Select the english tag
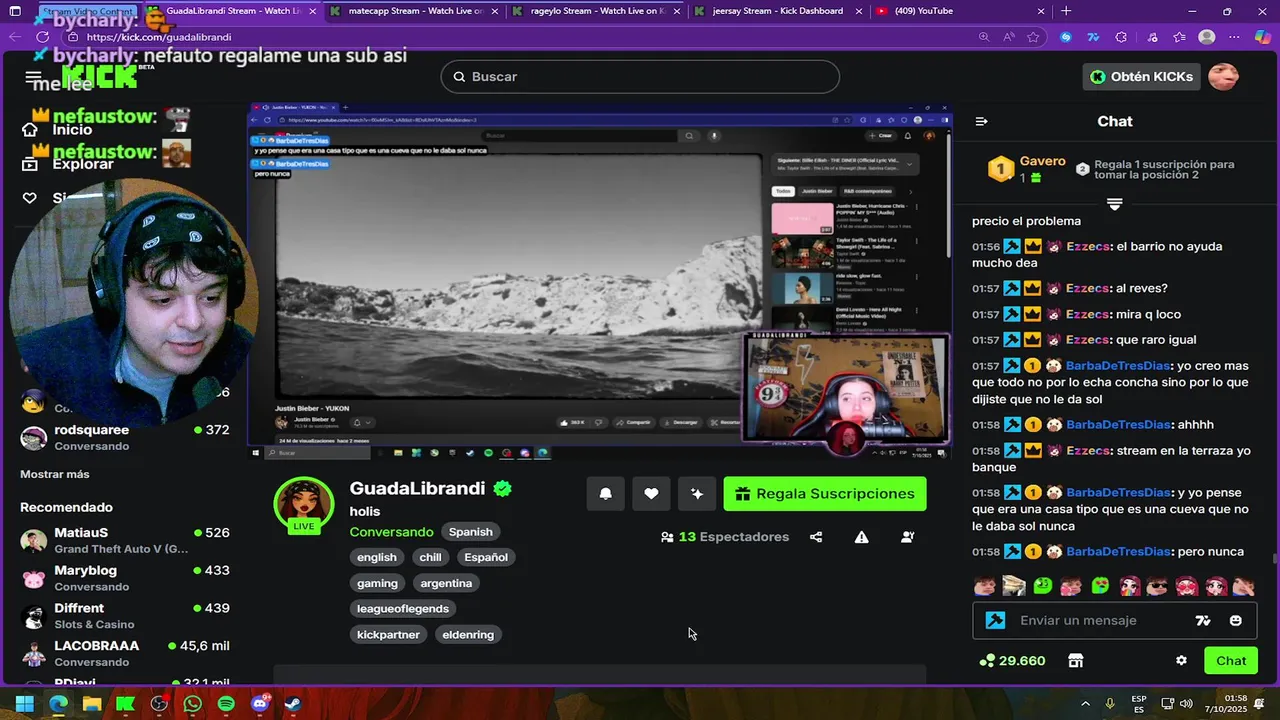The height and width of the screenshot is (720, 1280). click(377, 557)
